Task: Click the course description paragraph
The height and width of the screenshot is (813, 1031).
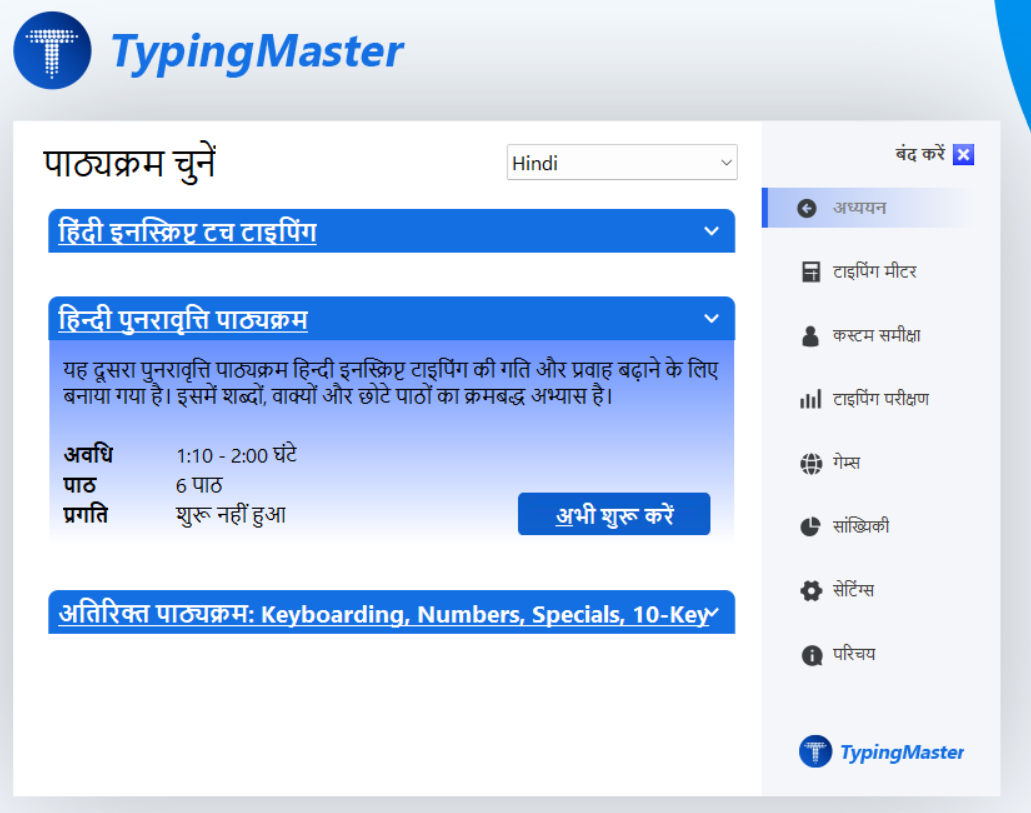Action: pos(391,383)
